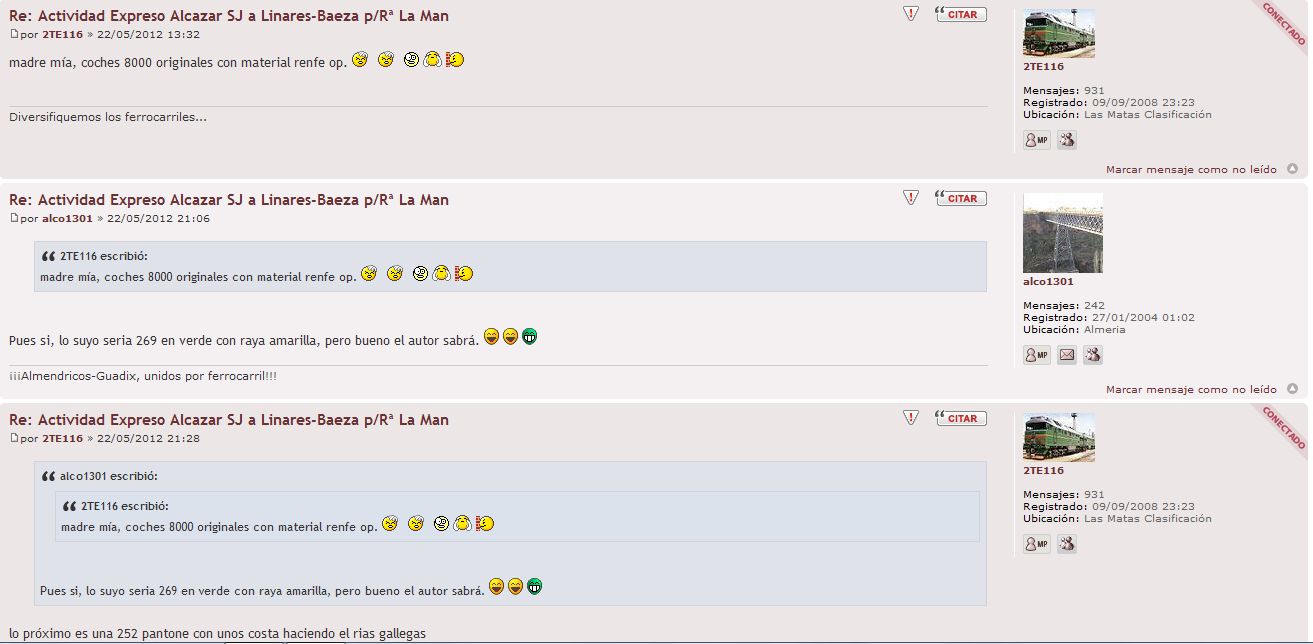Open alco1301 author link in second post byline
The width and height of the screenshot is (1313, 644).
coord(67,218)
